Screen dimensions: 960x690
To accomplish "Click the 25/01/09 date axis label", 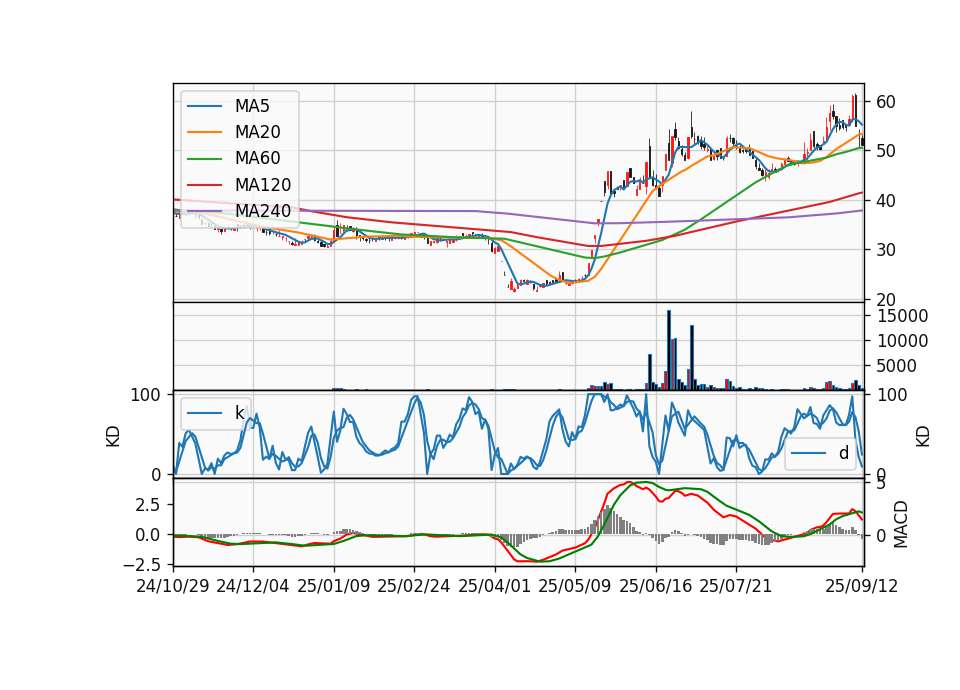I will pyautogui.click(x=334, y=586).
